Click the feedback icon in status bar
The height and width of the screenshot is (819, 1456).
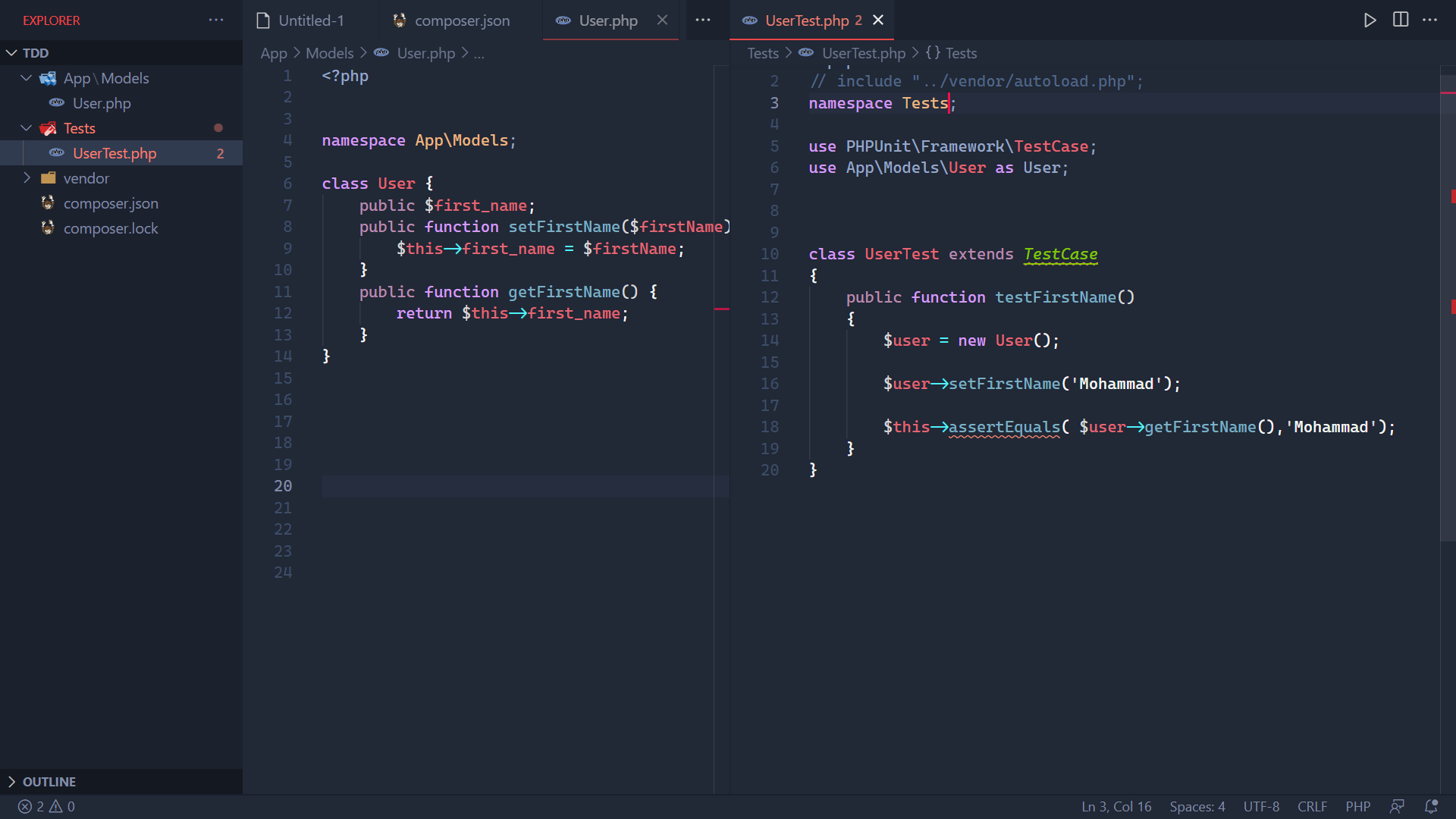click(1397, 807)
